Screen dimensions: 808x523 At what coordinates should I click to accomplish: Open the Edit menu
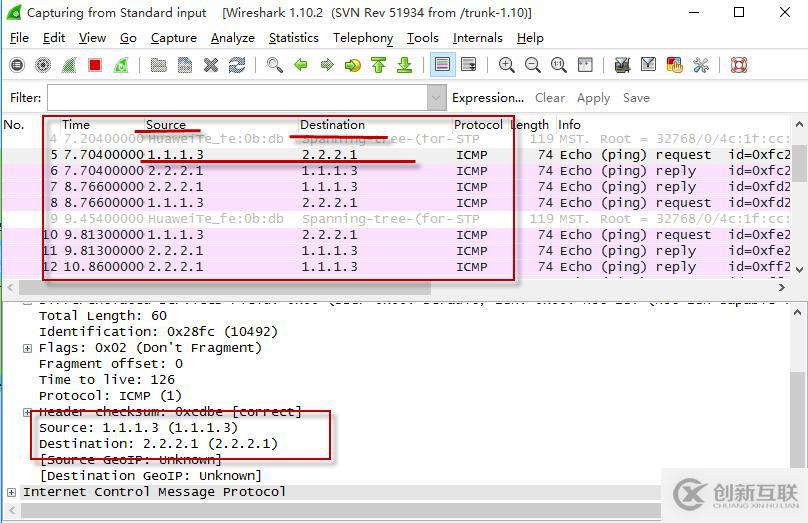54,38
